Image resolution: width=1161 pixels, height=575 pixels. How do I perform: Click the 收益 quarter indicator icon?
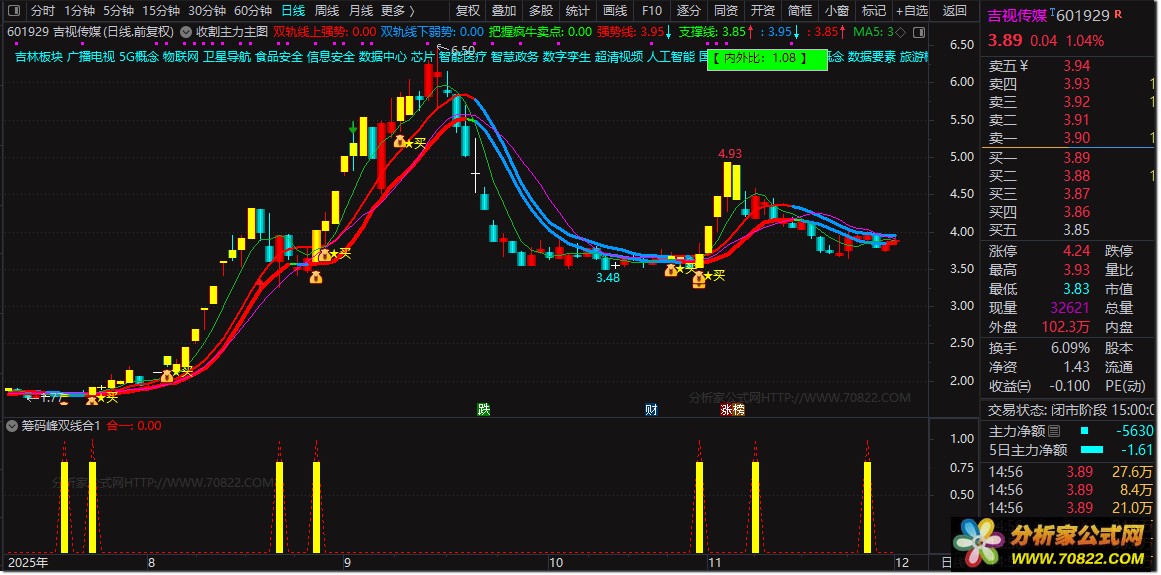[1023, 386]
